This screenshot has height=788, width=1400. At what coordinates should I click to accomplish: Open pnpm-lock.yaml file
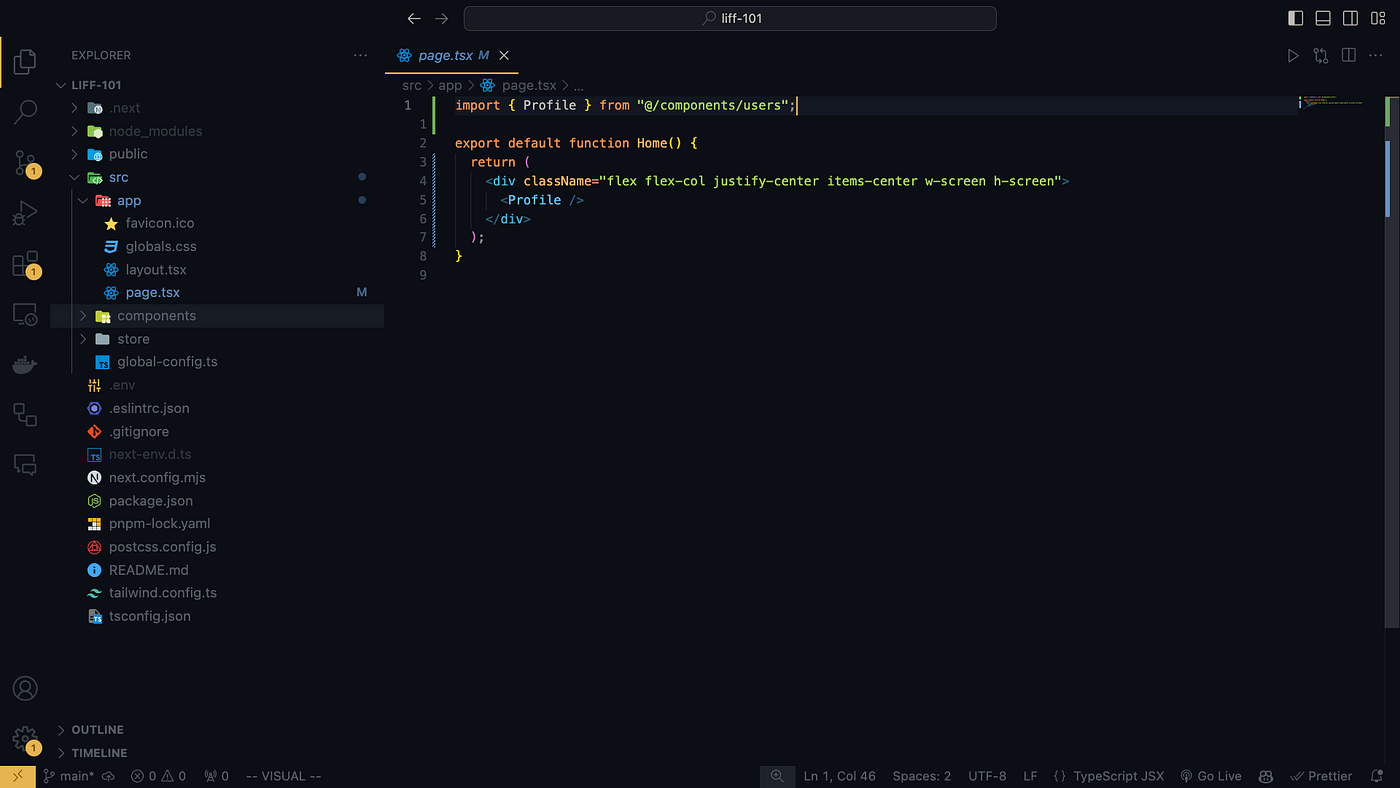pyautogui.click(x=217, y=523)
